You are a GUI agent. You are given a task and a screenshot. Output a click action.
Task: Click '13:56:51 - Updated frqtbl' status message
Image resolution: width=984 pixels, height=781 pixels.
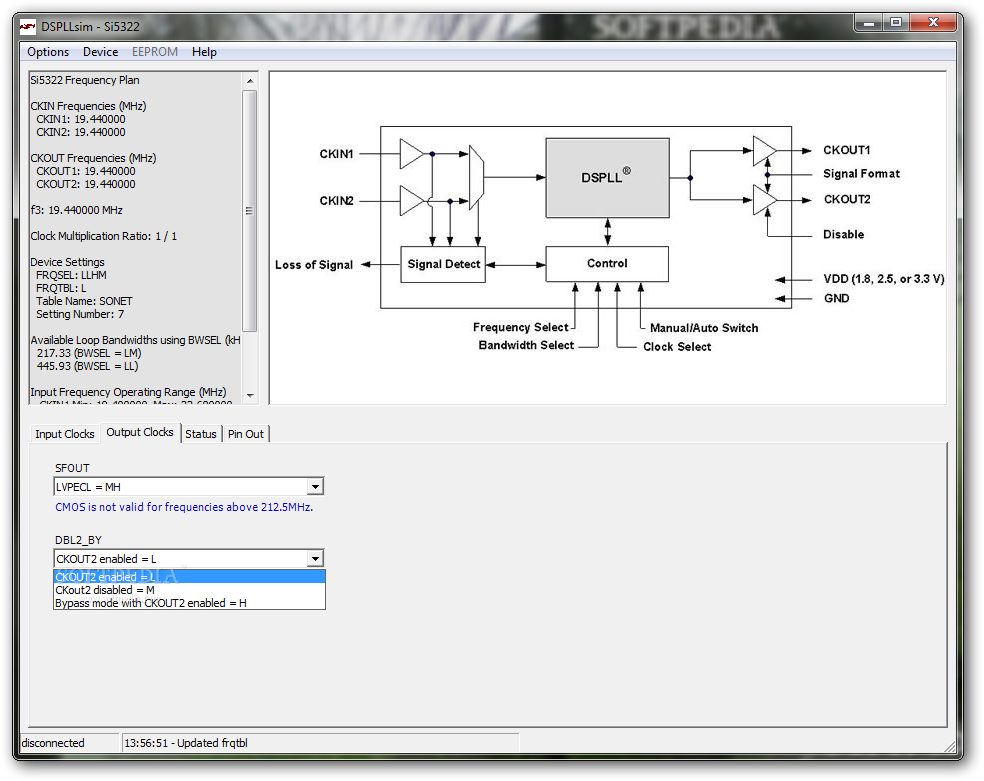[x=186, y=743]
